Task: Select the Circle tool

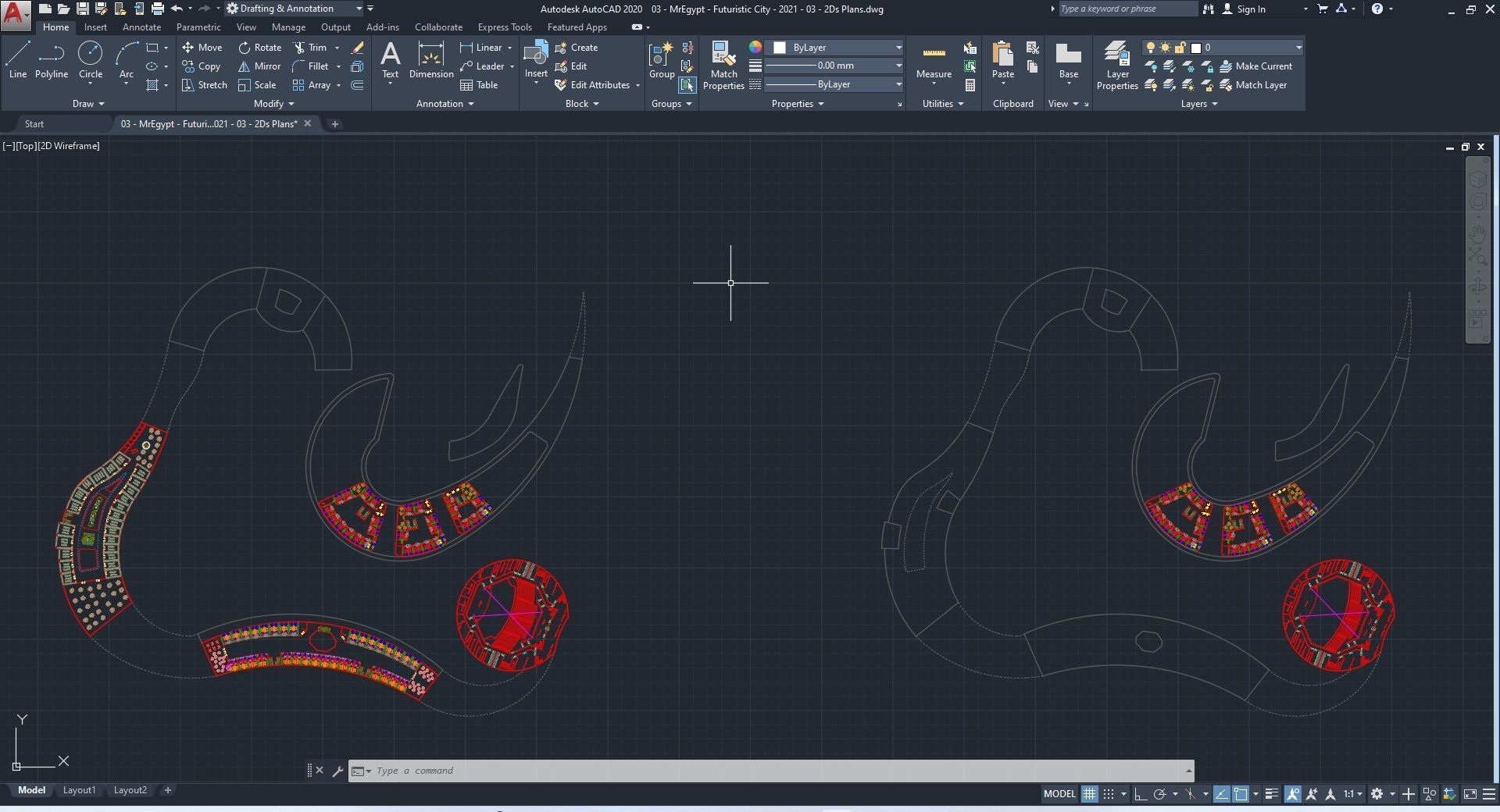Action: (x=91, y=60)
